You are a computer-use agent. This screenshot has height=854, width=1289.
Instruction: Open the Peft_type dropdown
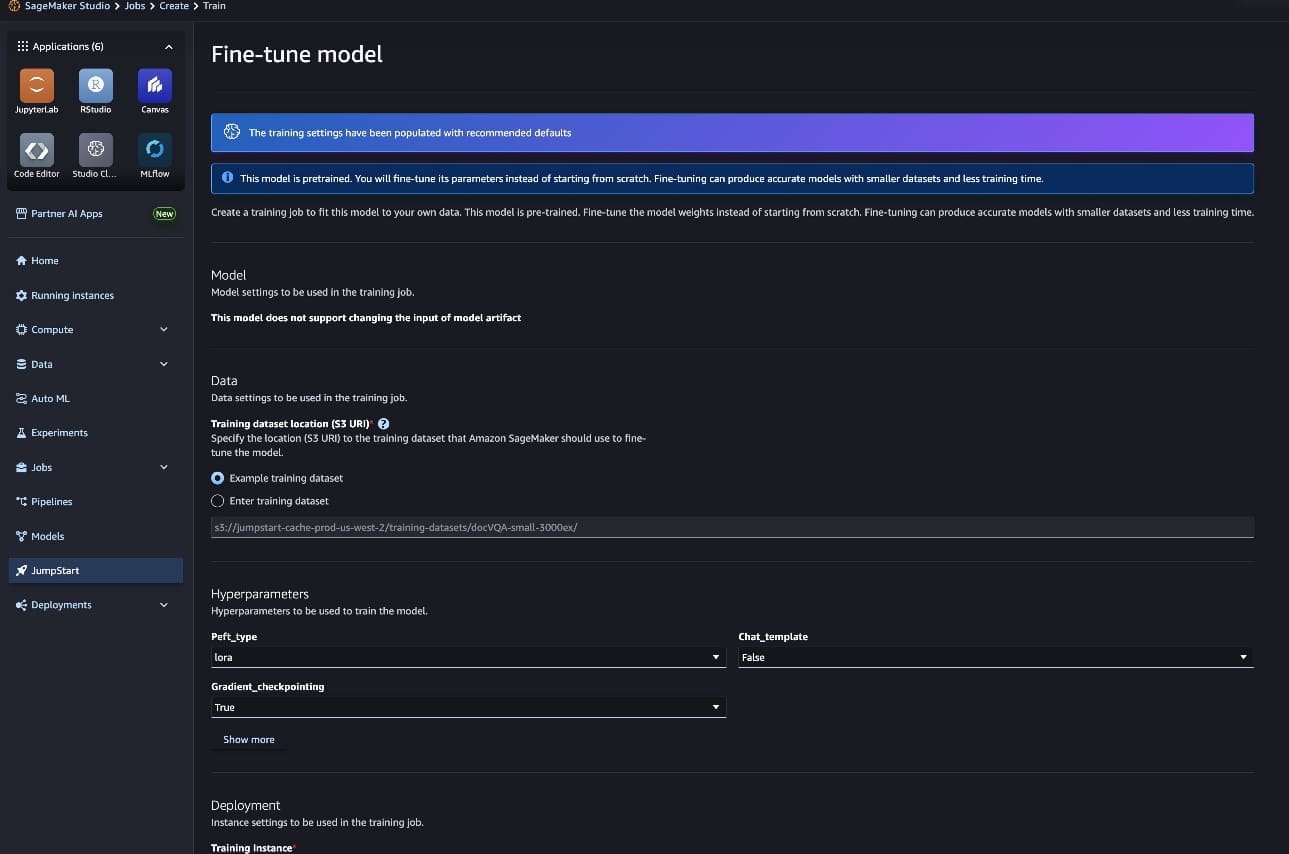468,657
